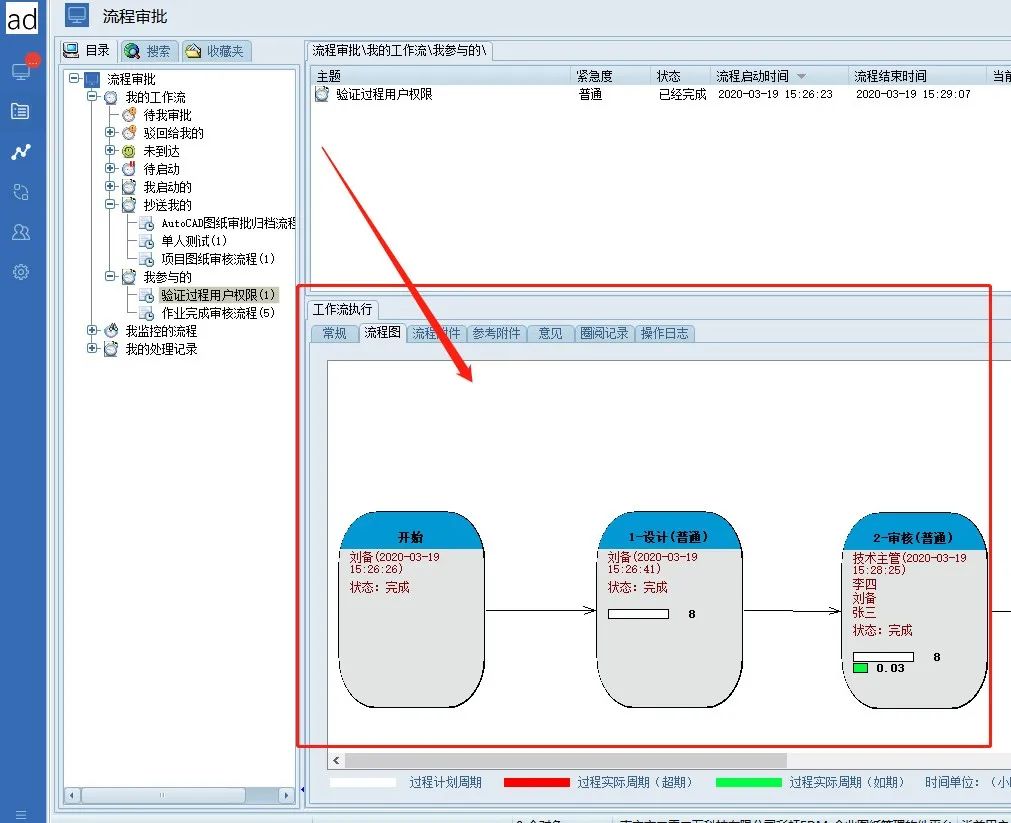The height and width of the screenshot is (823, 1011).
Task: Open the 收藏夹 tab
Action: pyautogui.click(x=215, y=51)
